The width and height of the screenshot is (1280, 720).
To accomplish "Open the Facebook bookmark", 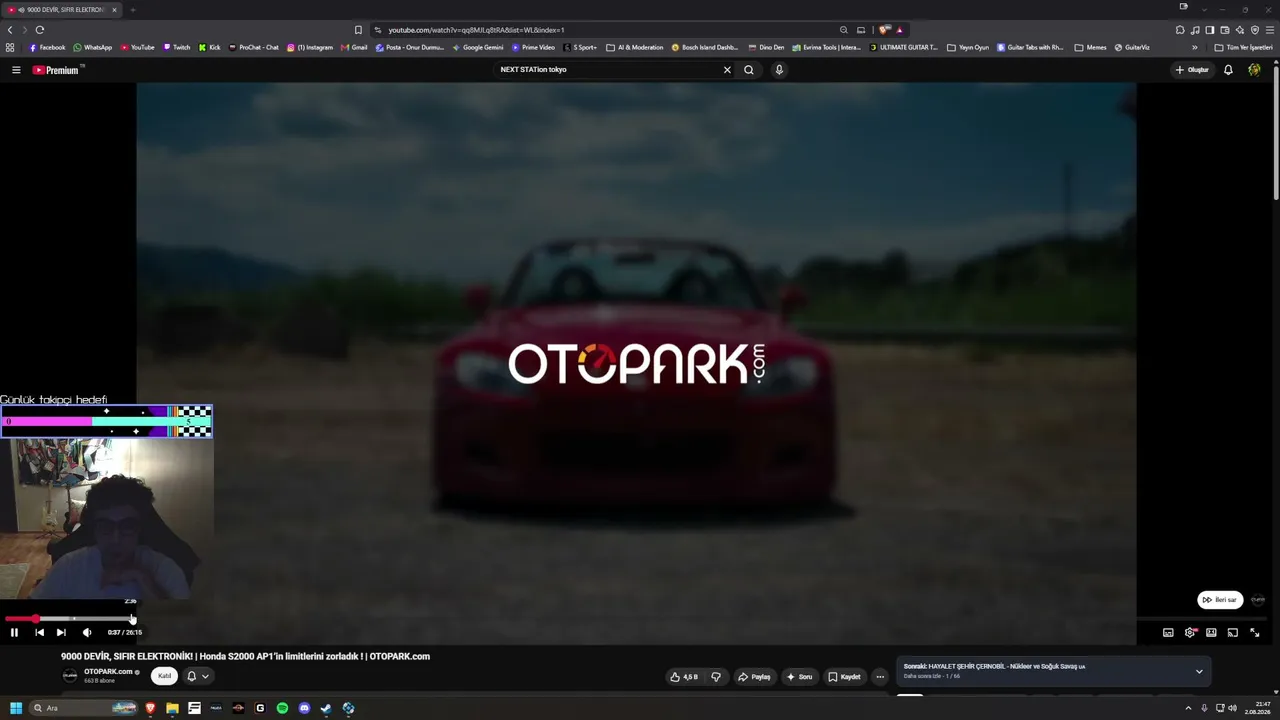I will [47, 47].
